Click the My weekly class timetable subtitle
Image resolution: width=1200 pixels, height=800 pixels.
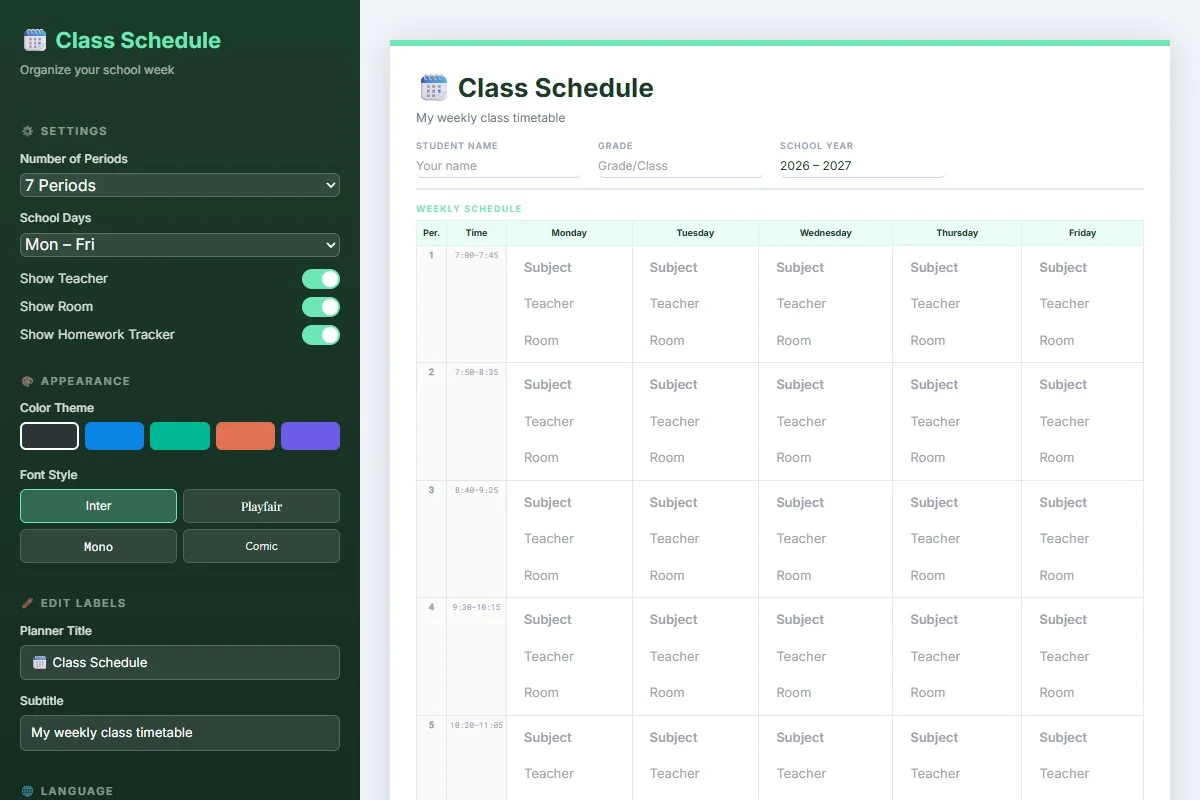491,118
